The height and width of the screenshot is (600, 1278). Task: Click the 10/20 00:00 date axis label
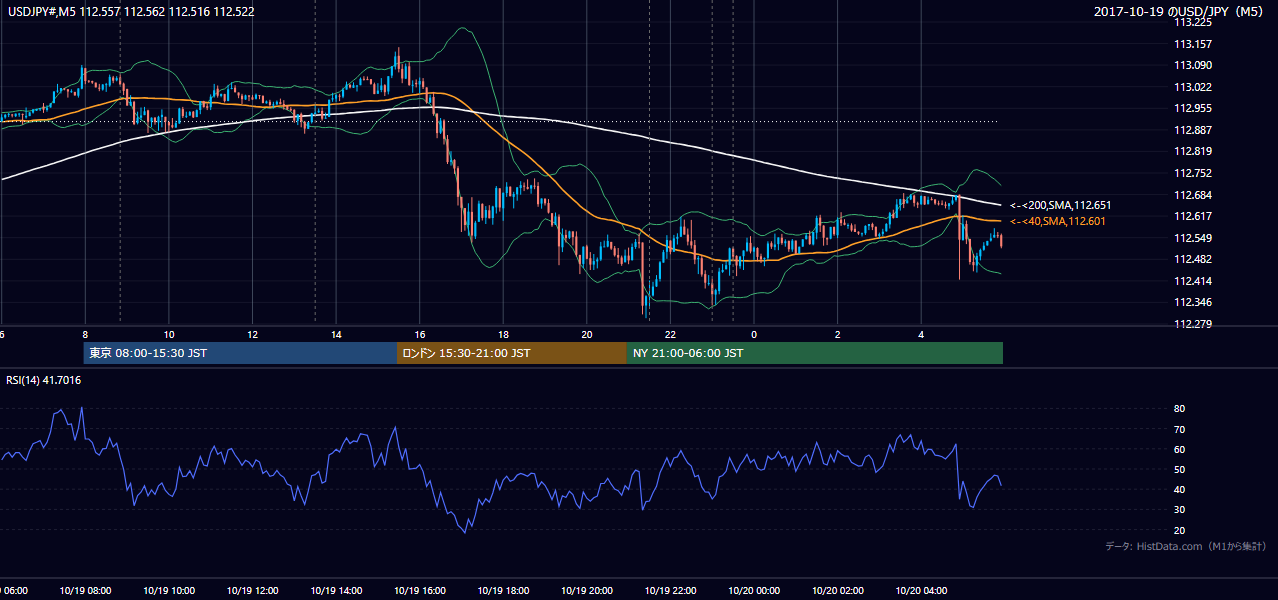tap(754, 591)
